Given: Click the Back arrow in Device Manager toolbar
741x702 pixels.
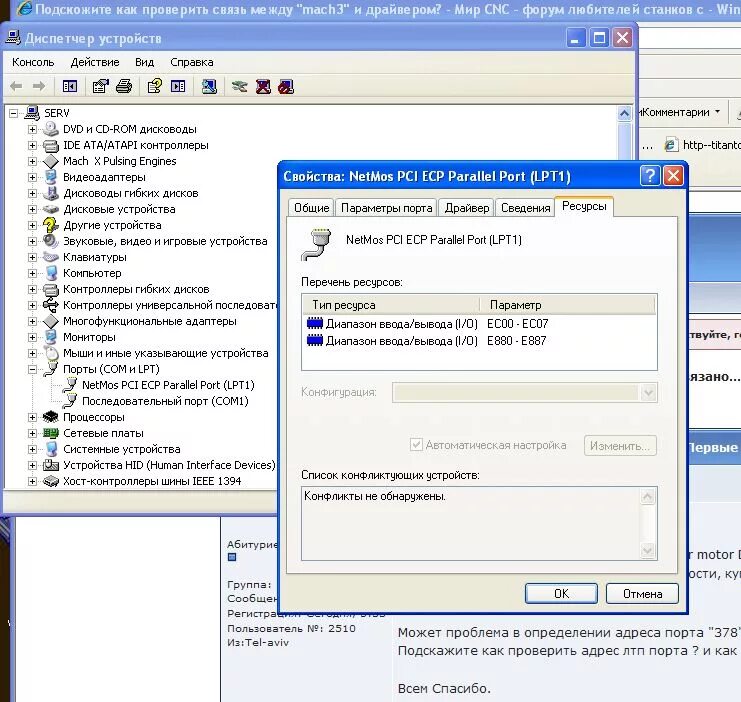Looking at the screenshot, I should point(17,87).
